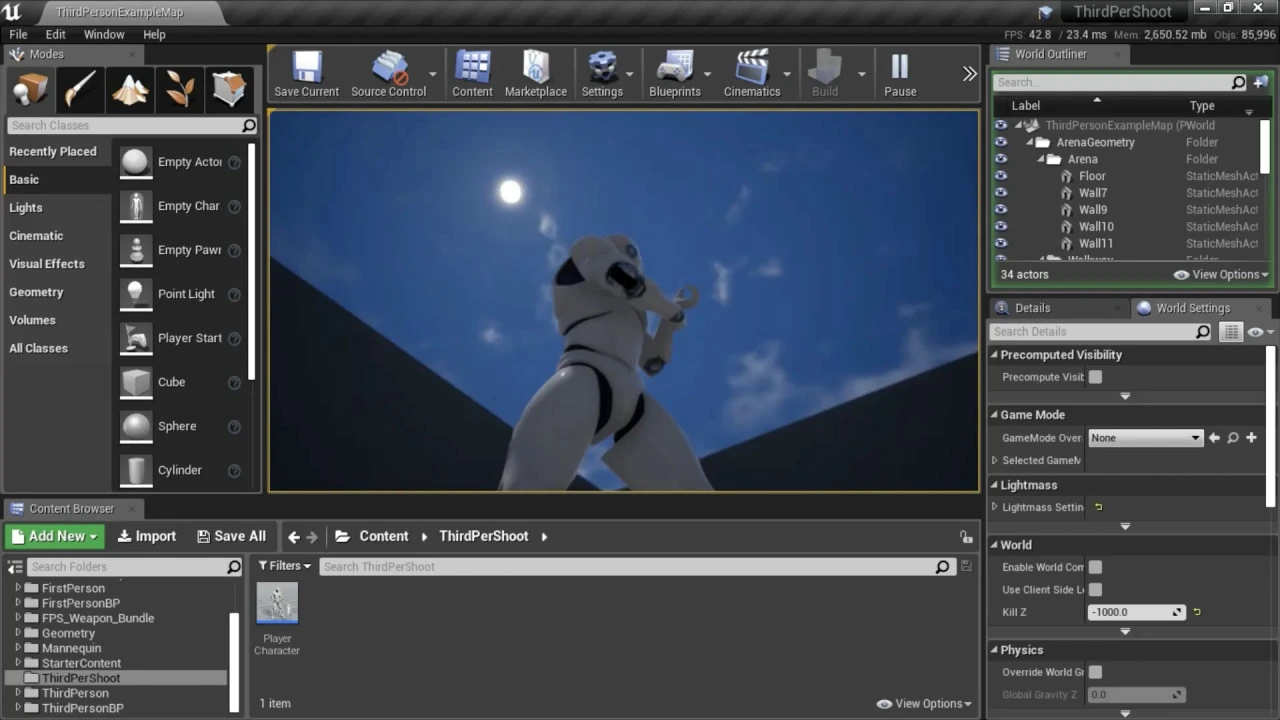Screen dimensions: 1280x720
Task: Click Save Current in the toolbar
Action: pyautogui.click(x=306, y=75)
